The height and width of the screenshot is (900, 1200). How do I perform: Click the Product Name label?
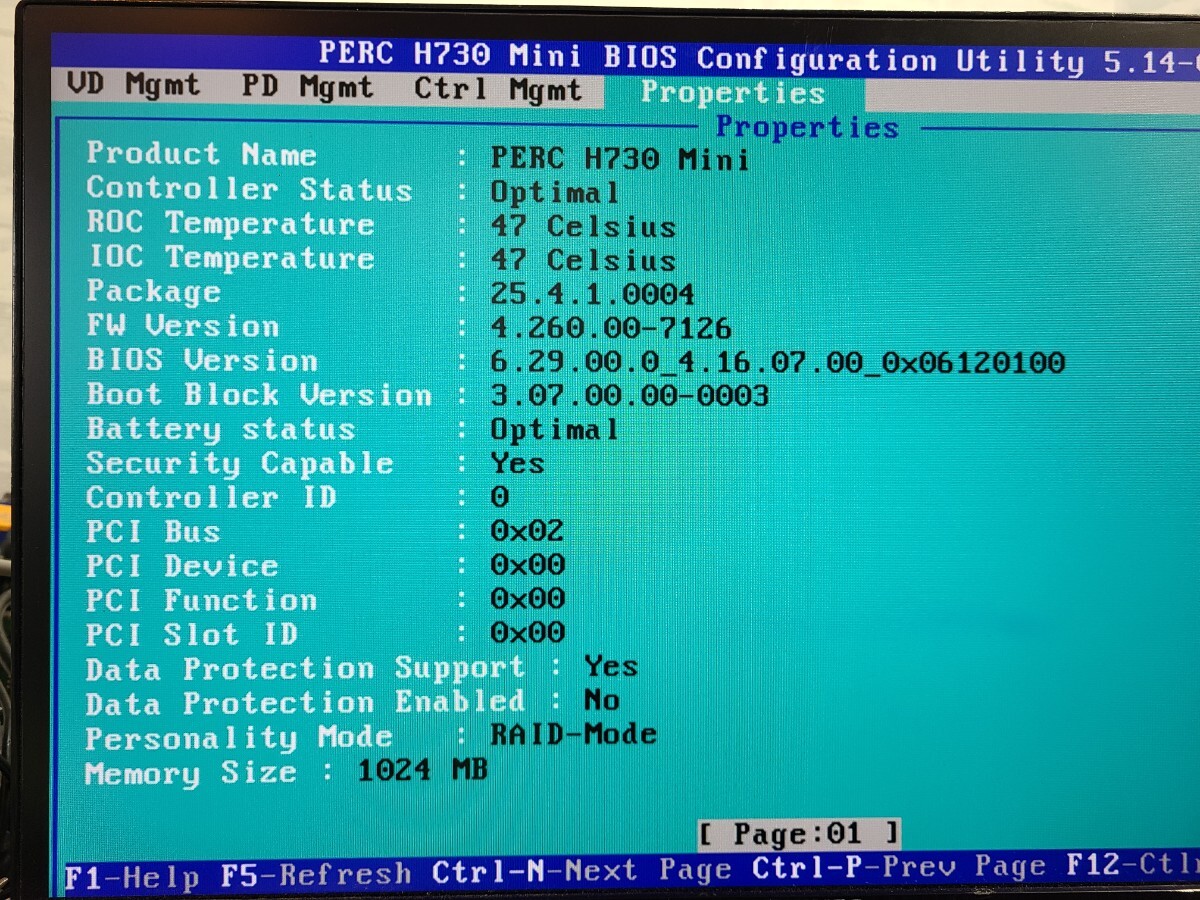pos(201,154)
